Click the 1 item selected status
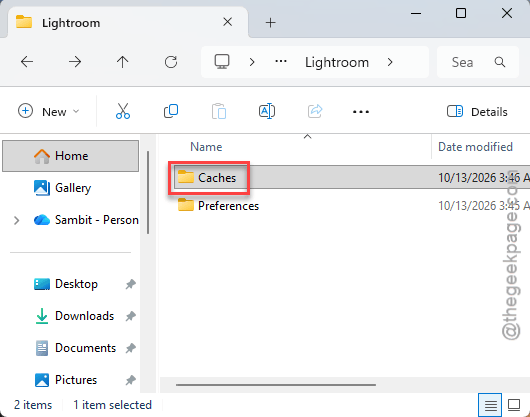Image resolution: width=530 pixels, height=417 pixels. pyautogui.click(x=113, y=405)
